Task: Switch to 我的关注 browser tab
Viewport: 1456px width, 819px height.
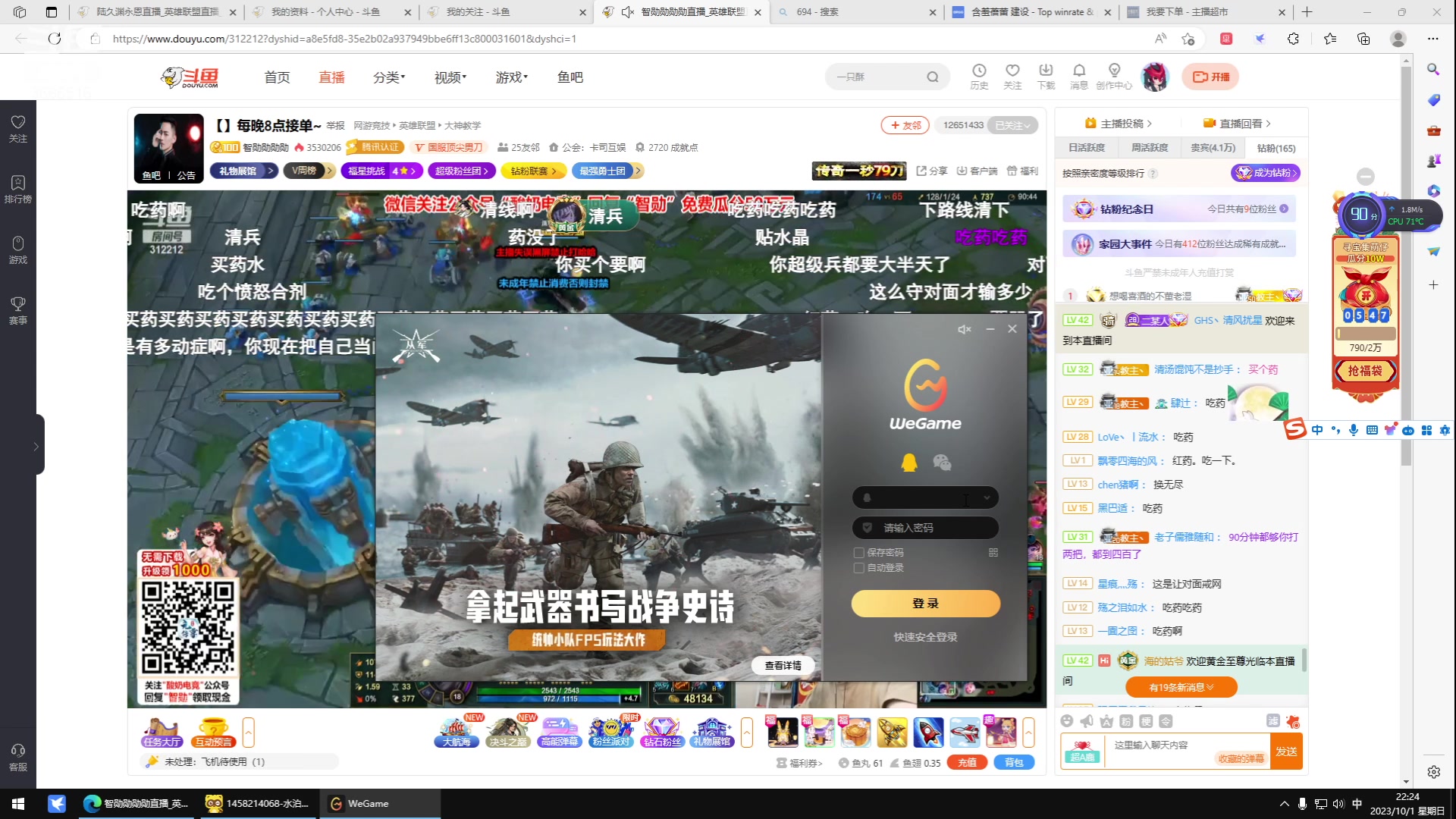Action: coord(505,12)
